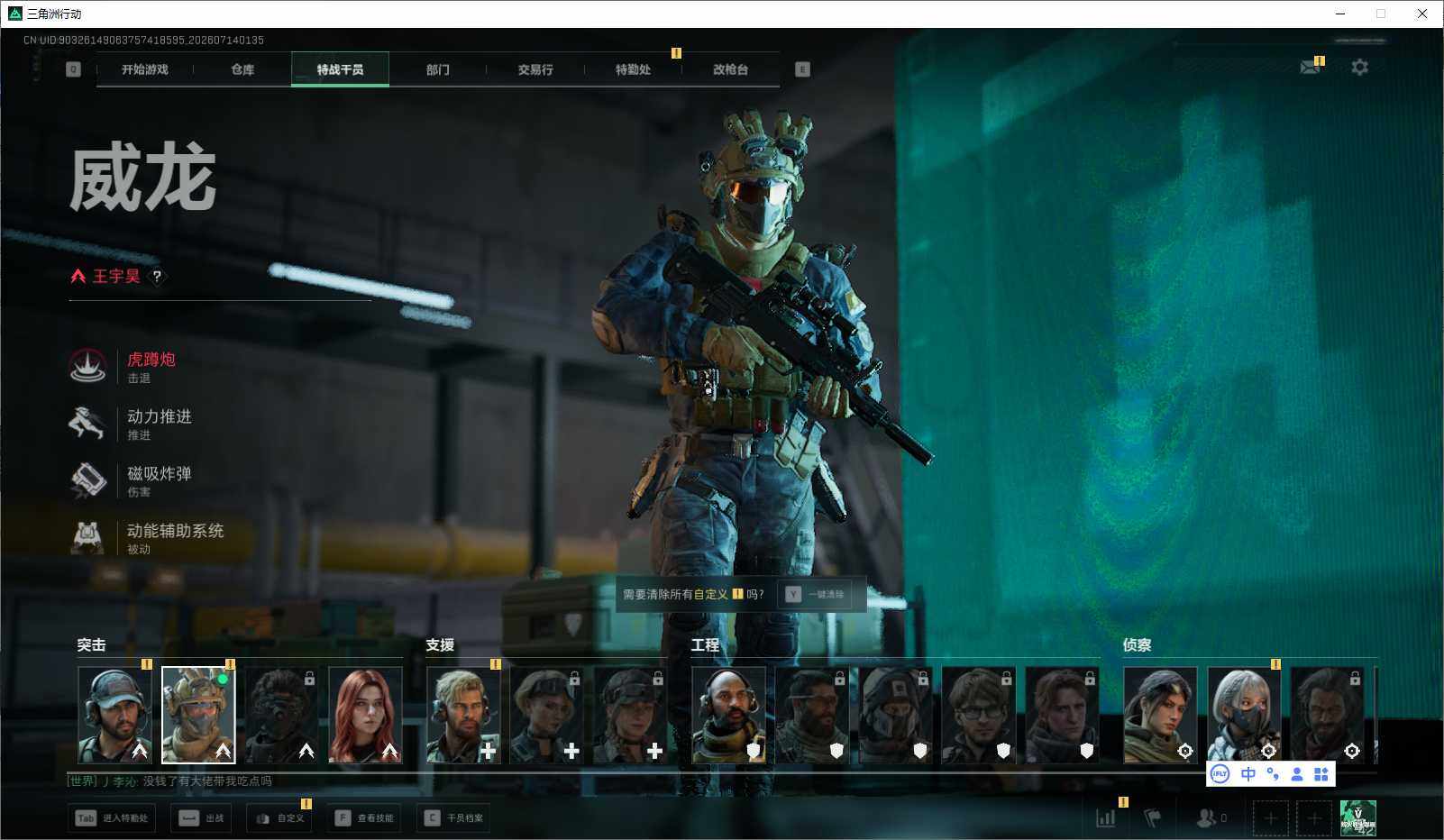Click the 工程 class heading
The width and height of the screenshot is (1444, 840).
tap(705, 645)
